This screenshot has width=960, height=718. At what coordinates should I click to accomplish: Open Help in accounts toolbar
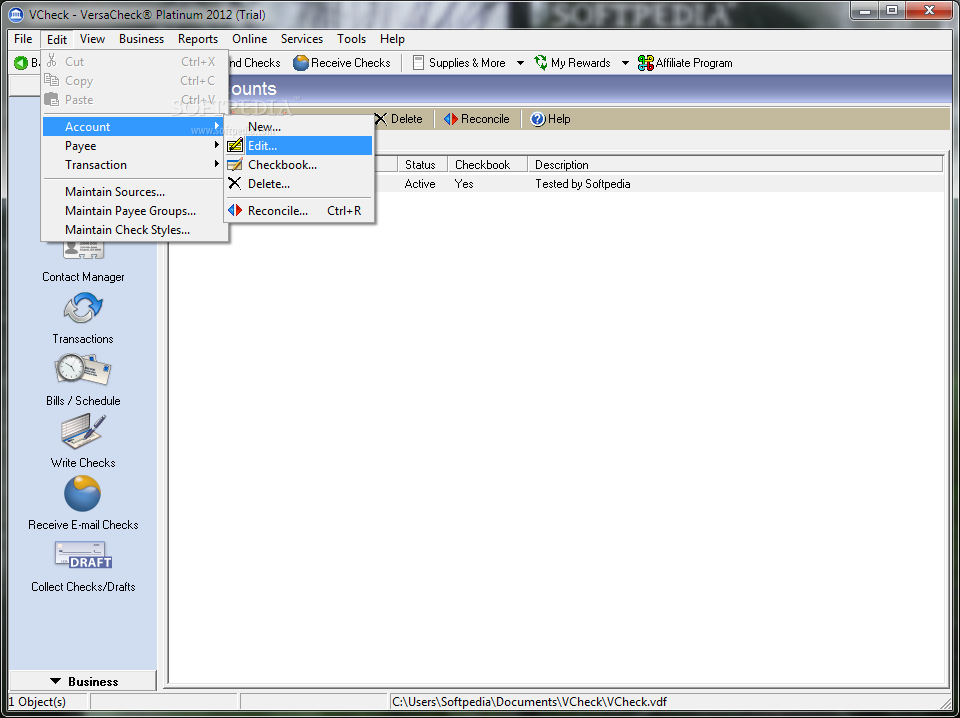pyautogui.click(x=550, y=119)
